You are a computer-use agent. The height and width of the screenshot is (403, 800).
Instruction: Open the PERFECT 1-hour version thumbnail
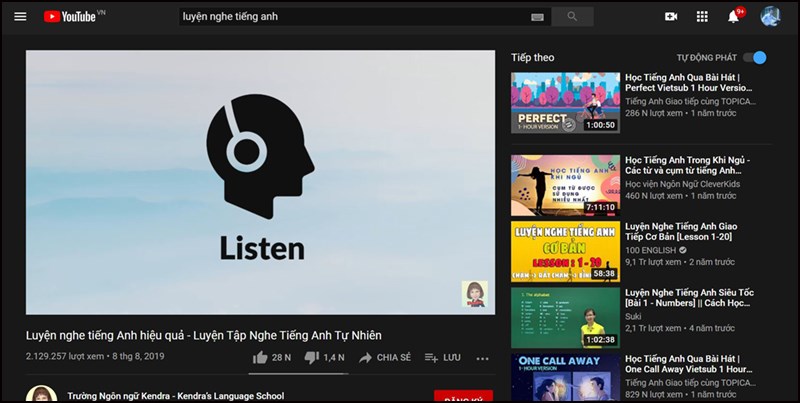pos(565,103)
